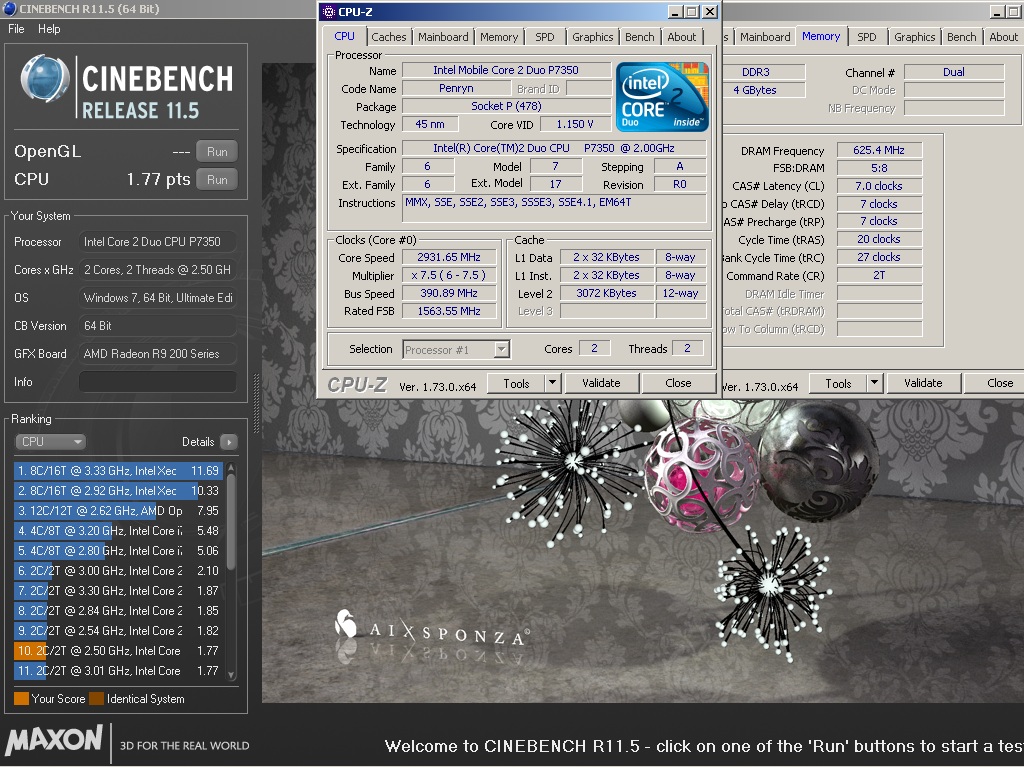Select ranking row 1. 8C/16T @ 3.33 GHz
This screenshot has height=768, width=1024.
[118, 471]
